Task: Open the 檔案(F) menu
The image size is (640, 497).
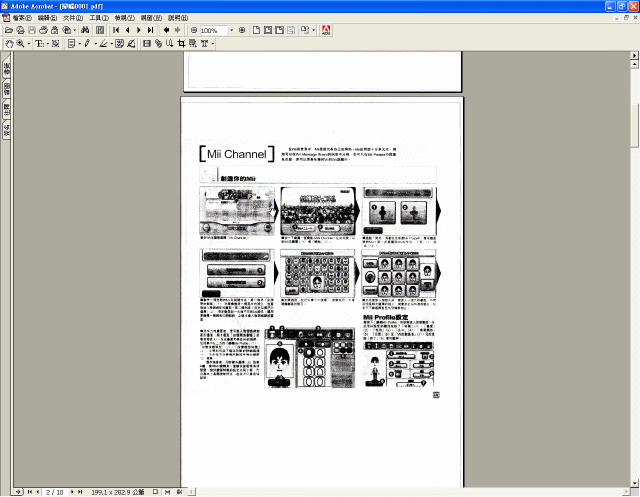Action: [22, 18]
